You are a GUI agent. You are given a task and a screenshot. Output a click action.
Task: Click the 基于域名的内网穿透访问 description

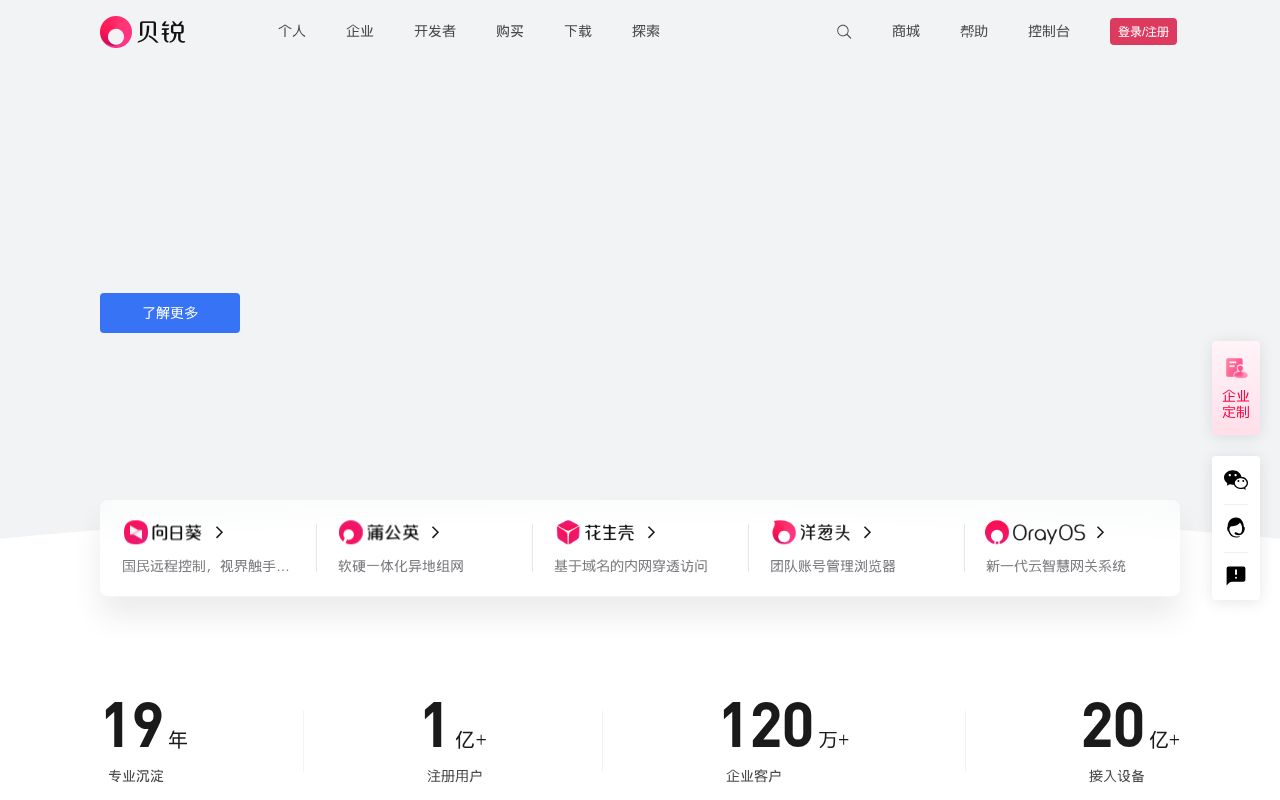[631, 566]
